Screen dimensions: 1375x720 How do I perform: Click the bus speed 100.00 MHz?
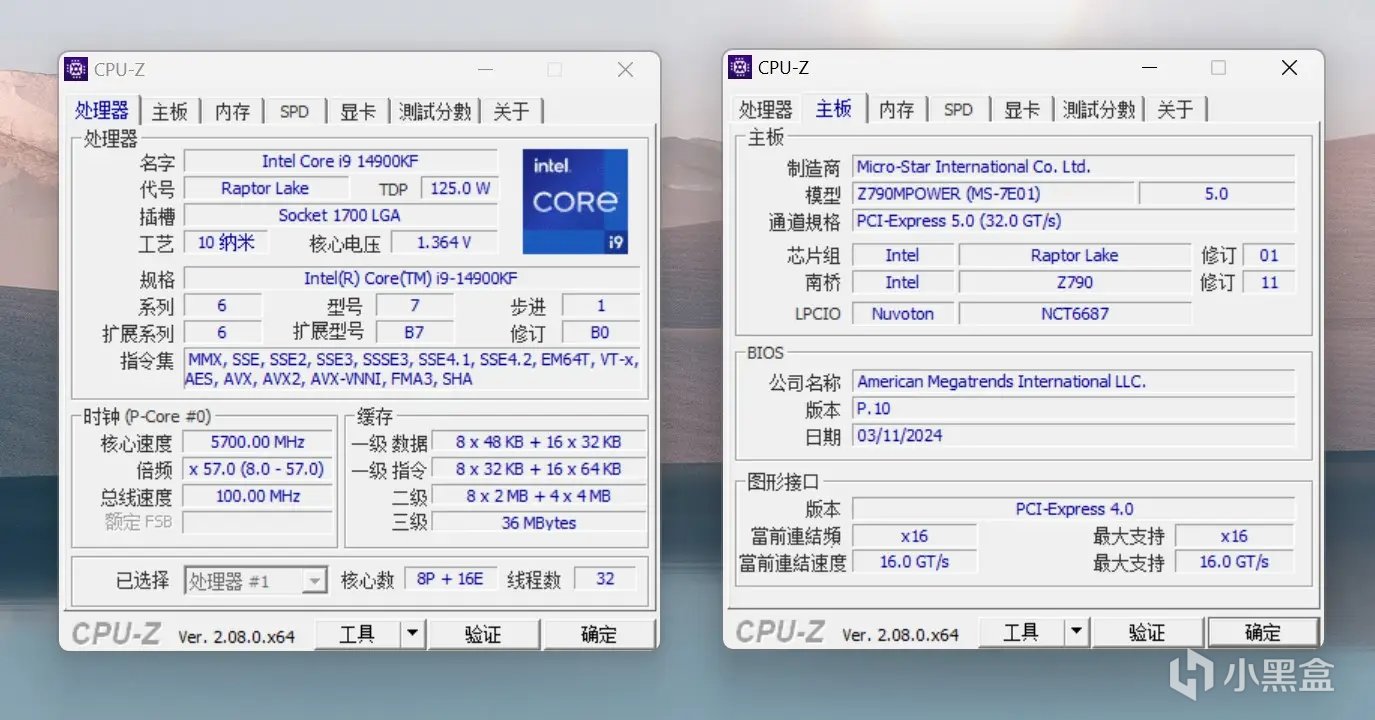pyautogui.click(x=258, y=496)
